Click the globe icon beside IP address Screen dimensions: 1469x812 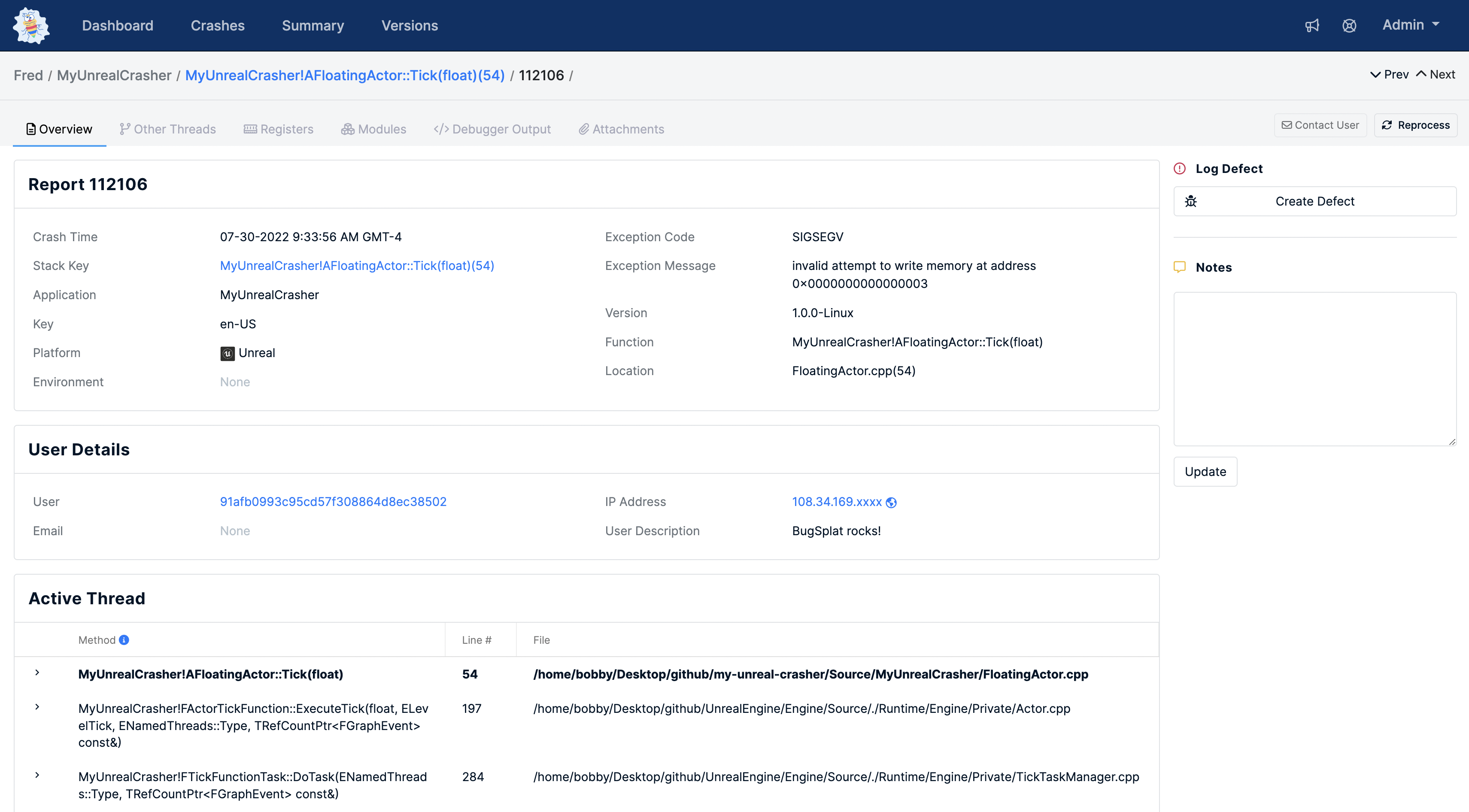(x=891, y=503)
